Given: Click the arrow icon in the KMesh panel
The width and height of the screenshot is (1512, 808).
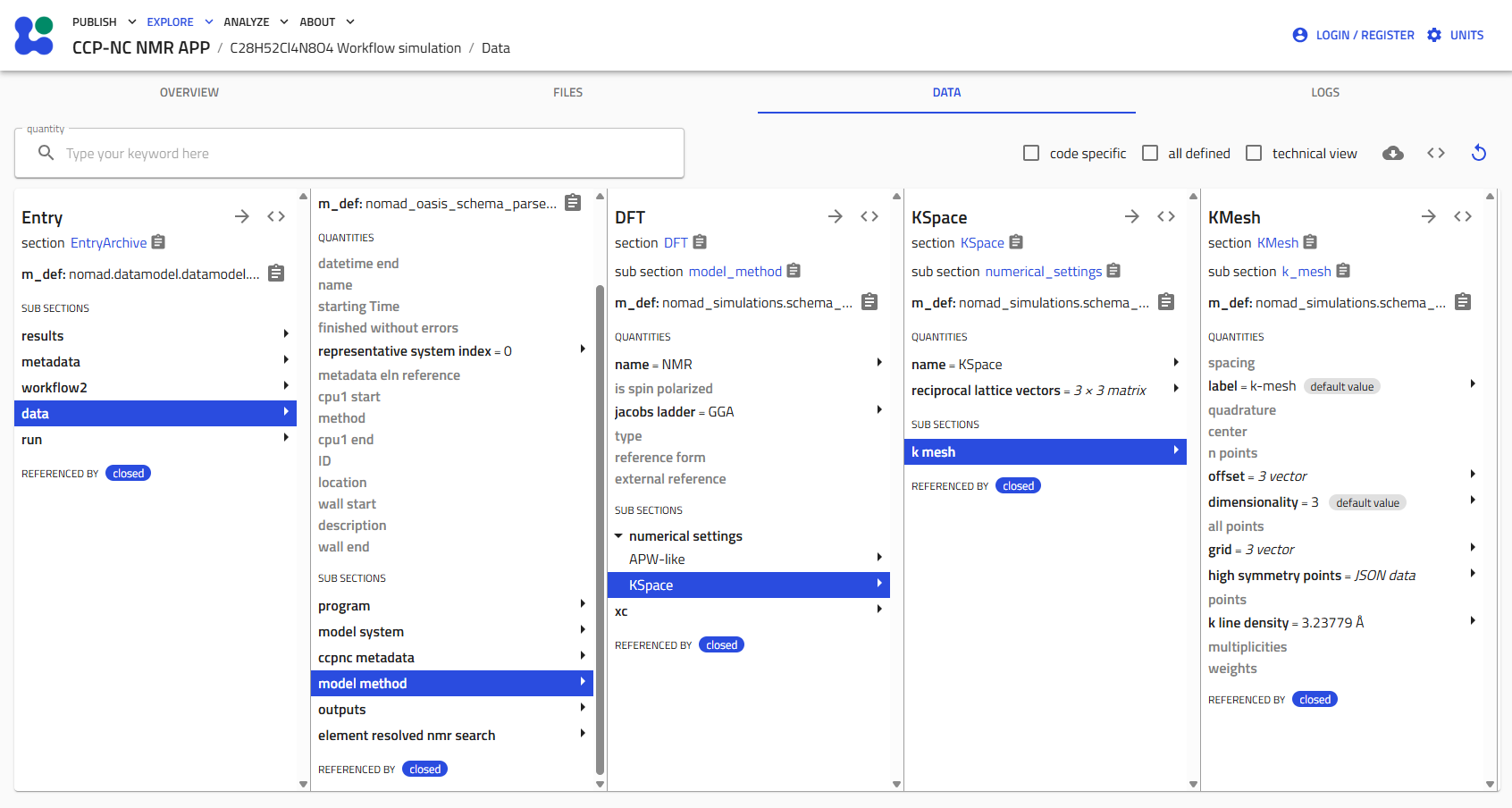Looking at the screenshot, I should pyautogui.click(x=1429, y=216).
